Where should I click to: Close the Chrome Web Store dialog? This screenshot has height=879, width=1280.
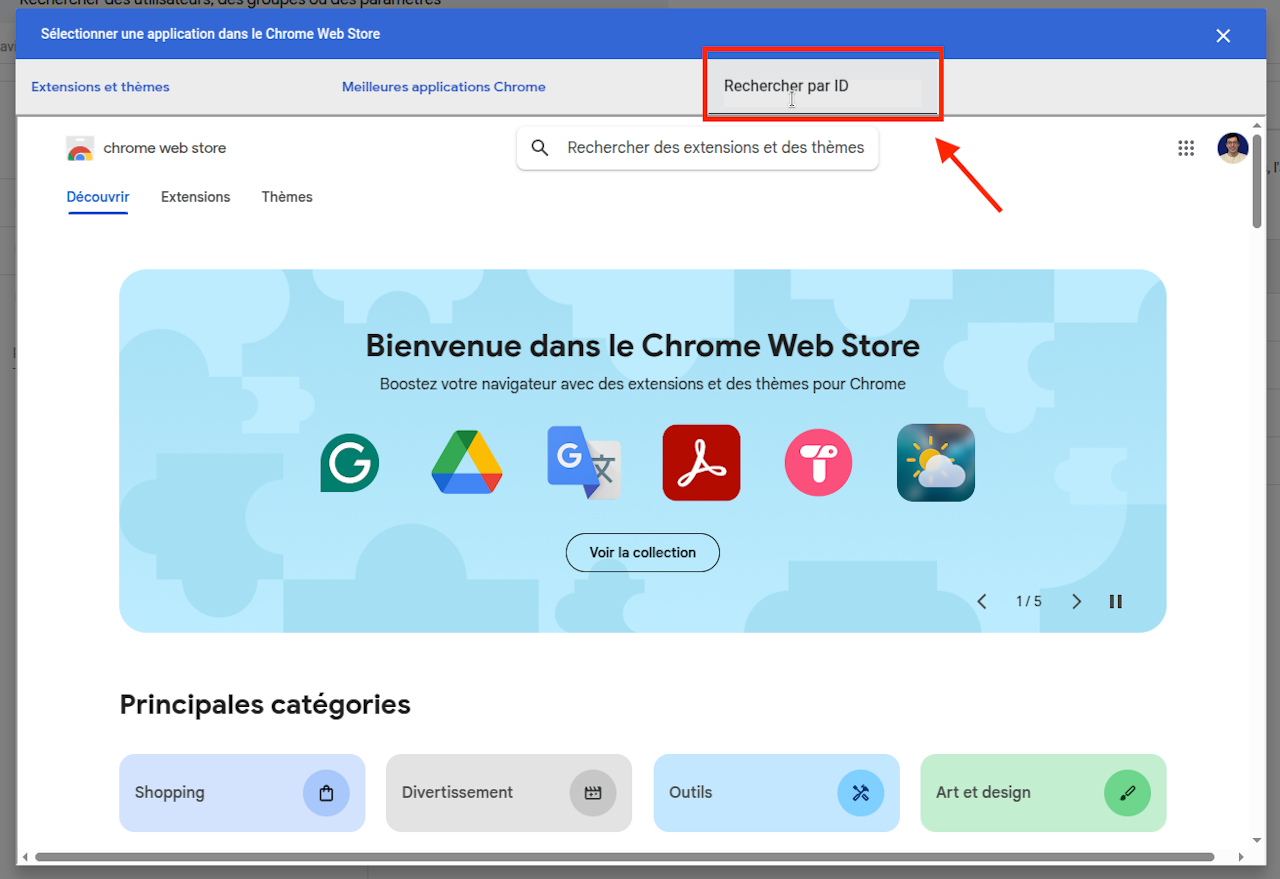tap(1223, 36)
